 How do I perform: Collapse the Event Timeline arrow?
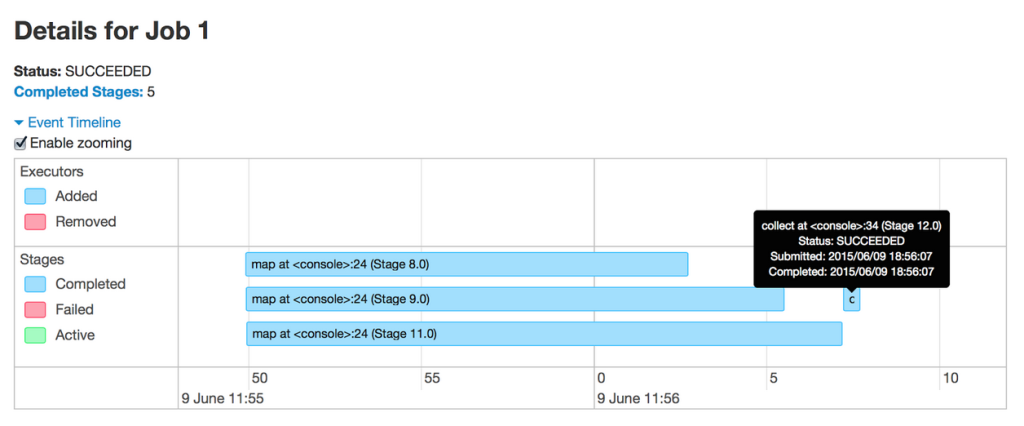click(19, 123)
